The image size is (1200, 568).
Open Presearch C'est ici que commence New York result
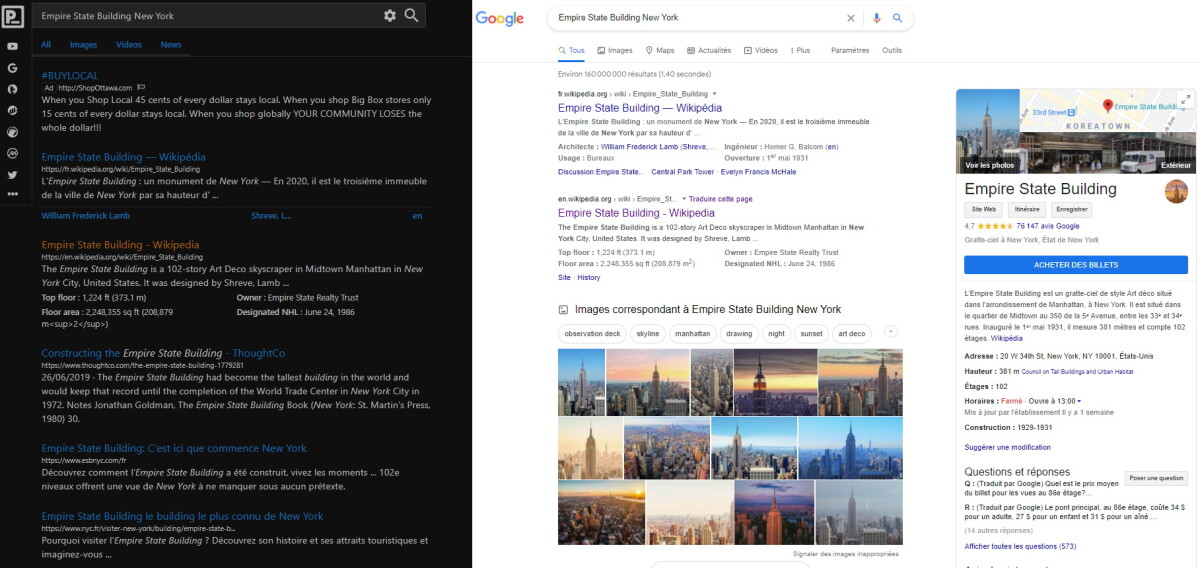(x=174, y=448)
